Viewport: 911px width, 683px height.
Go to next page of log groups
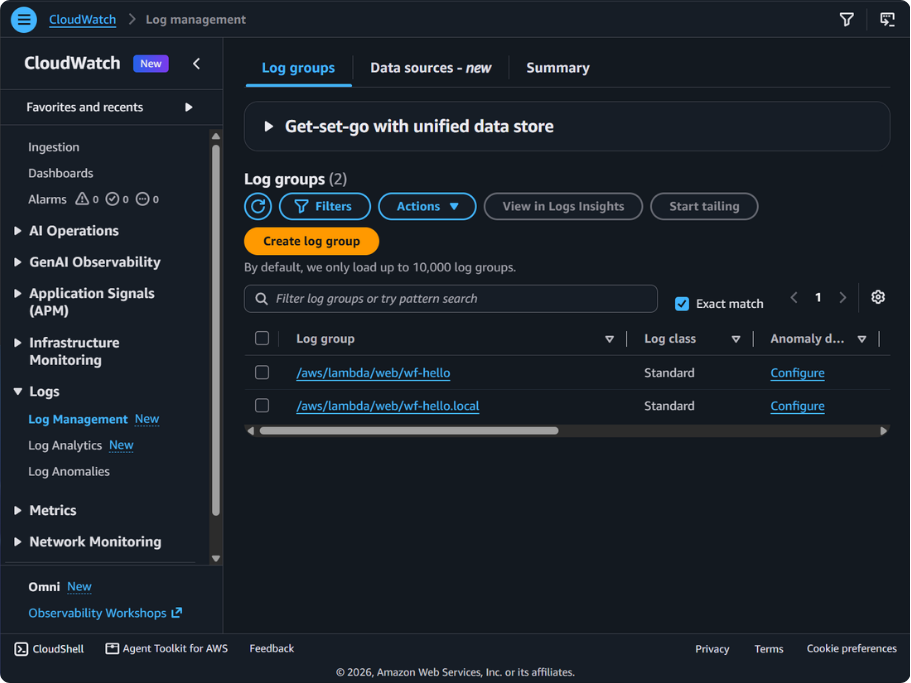(842, 297)
